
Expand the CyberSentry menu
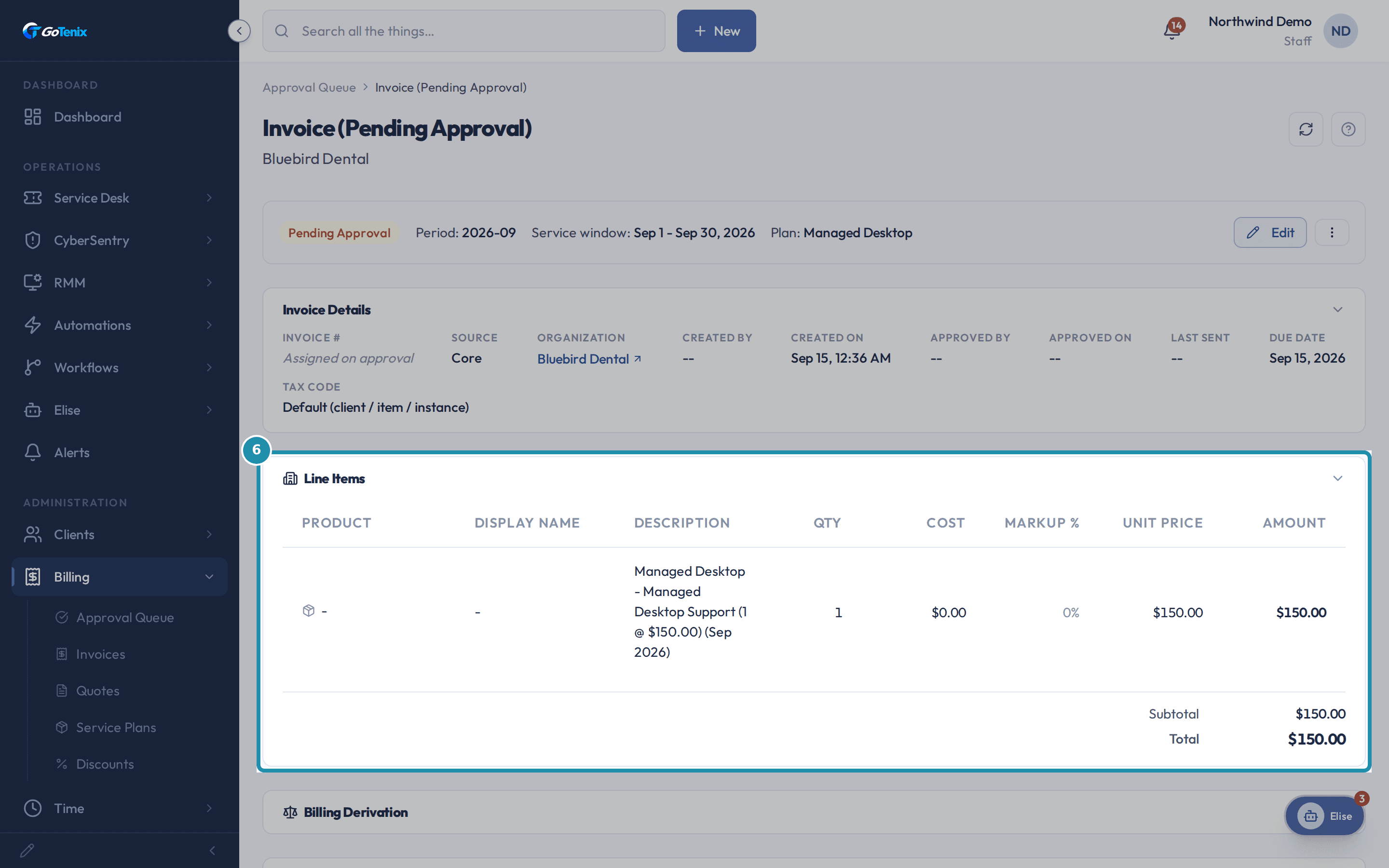[120, 240]
